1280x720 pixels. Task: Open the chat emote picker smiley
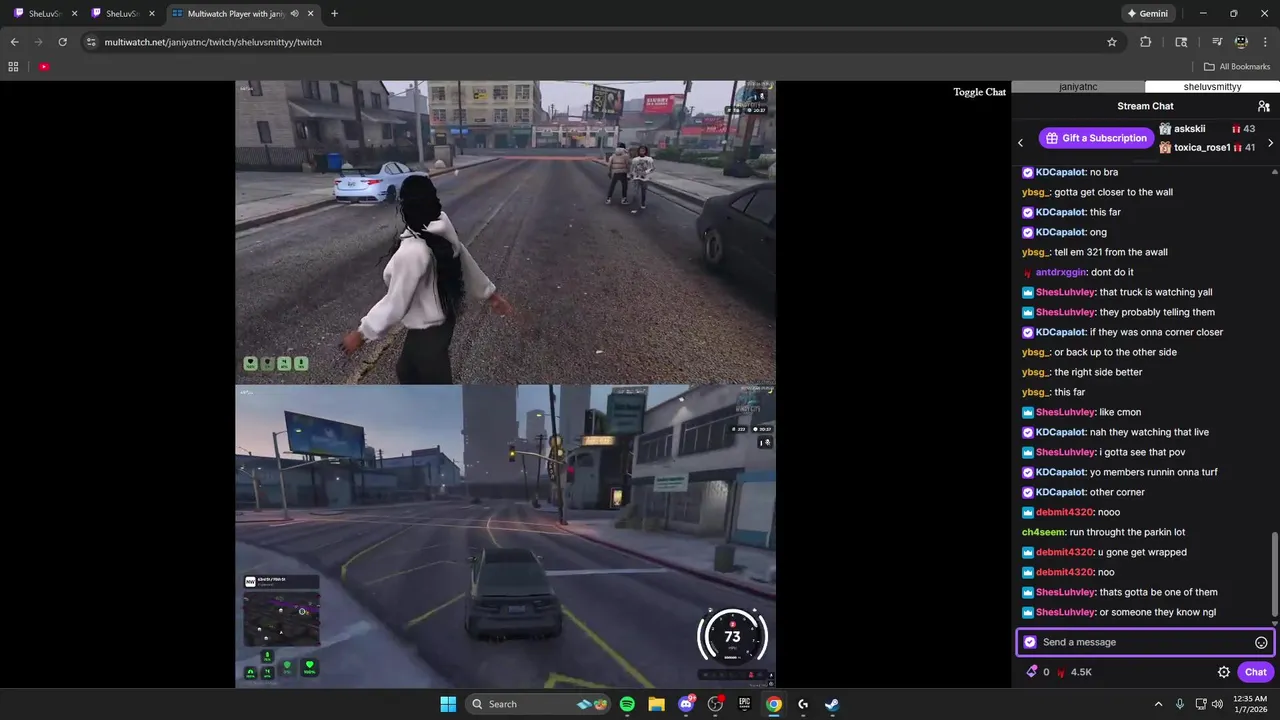click(1261, 642)
